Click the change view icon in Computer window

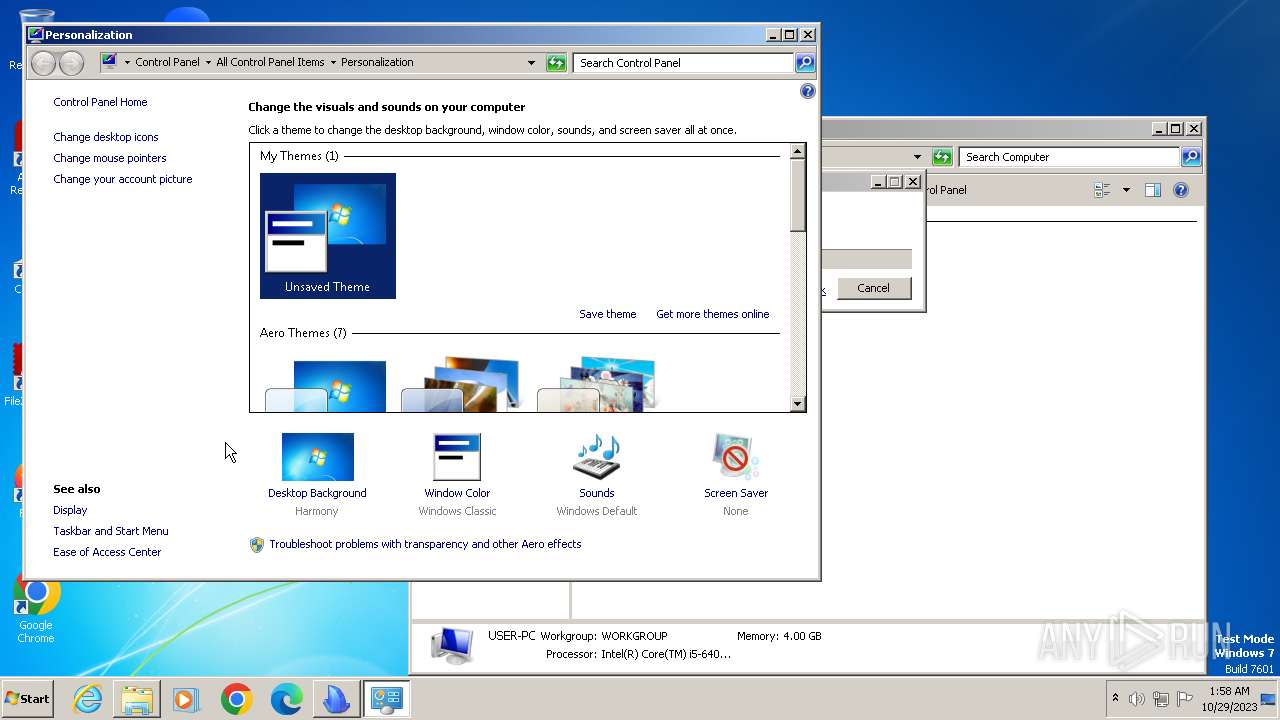1102,190
